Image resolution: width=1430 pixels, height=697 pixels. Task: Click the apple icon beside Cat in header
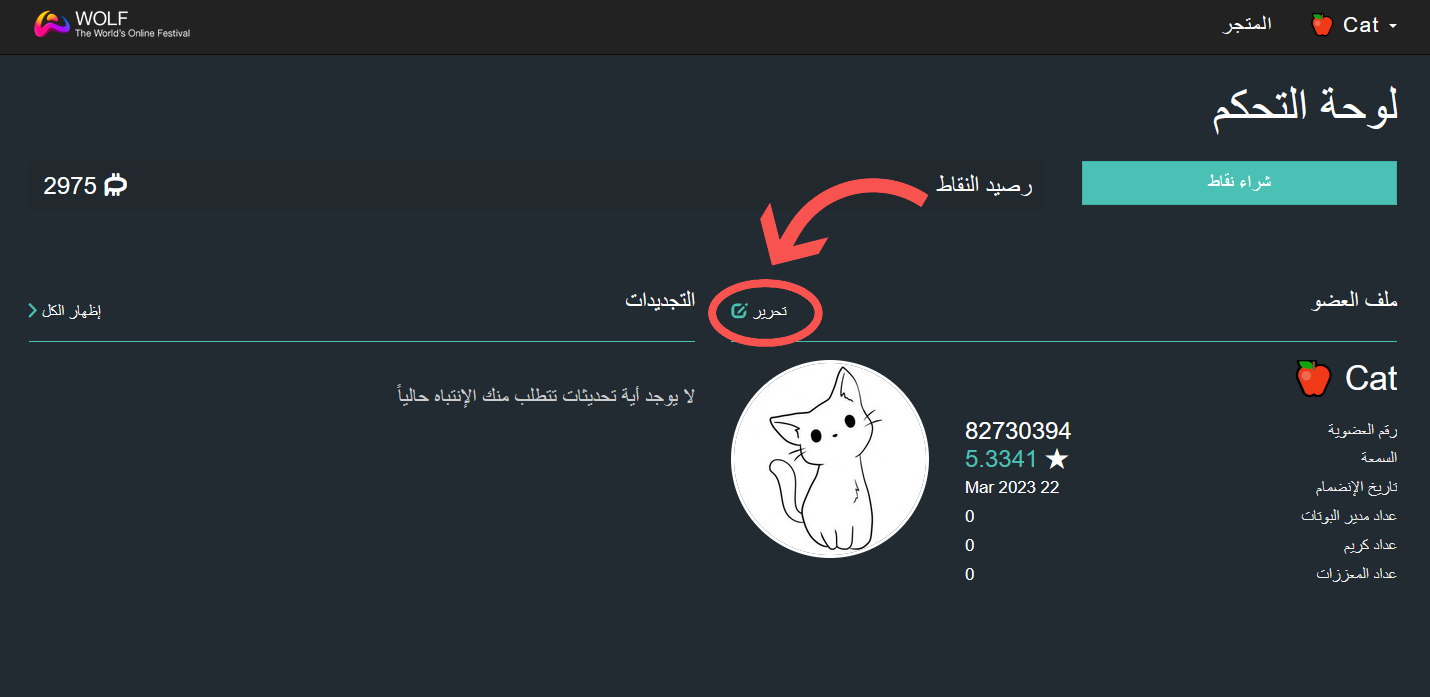1322,25
